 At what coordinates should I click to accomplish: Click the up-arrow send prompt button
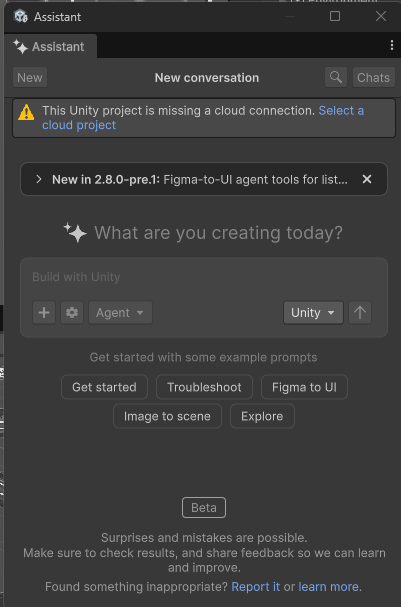[x=360, y=312]
